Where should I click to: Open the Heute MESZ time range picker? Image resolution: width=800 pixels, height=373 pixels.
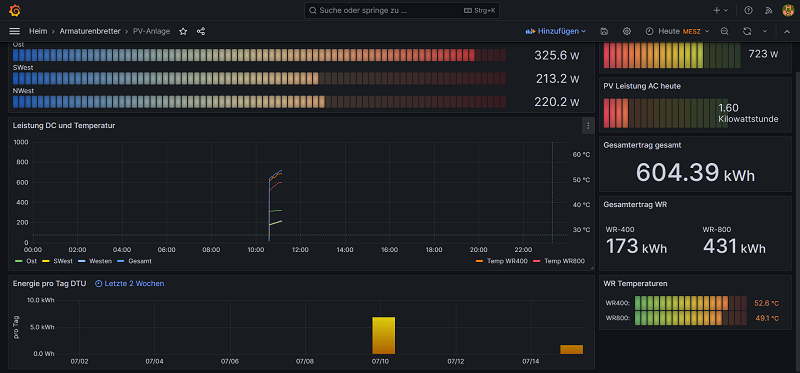[678, 31]
